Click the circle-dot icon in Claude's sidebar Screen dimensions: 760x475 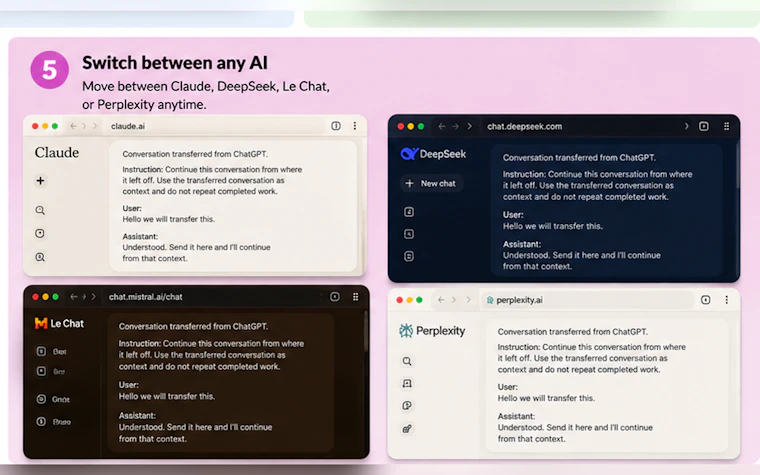(x=40, y=234)
